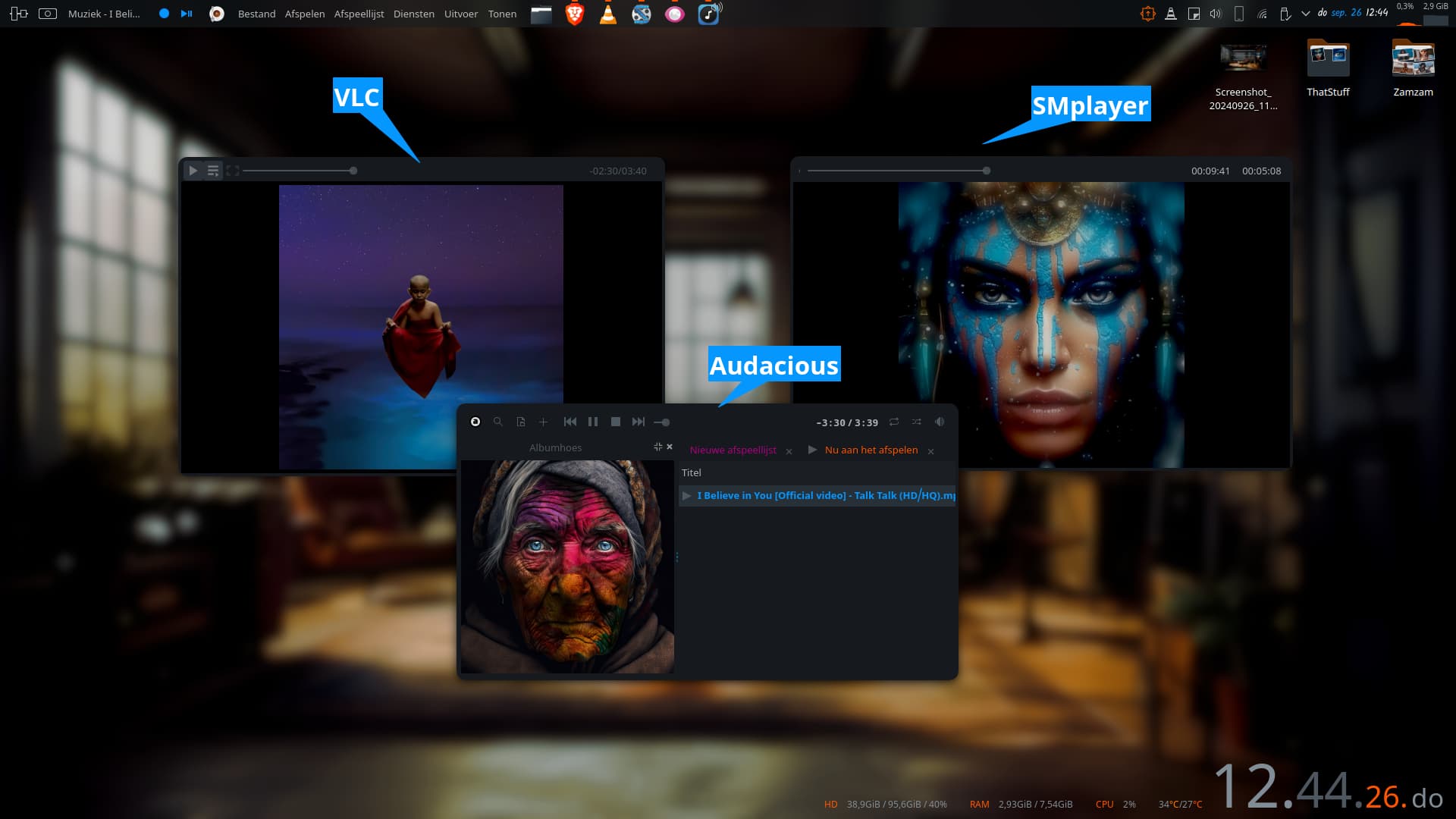Click the sticky note tray icon
The height and width of the screenshot is (819, 1456).
pyautogui.click(x=1194, y=14)
